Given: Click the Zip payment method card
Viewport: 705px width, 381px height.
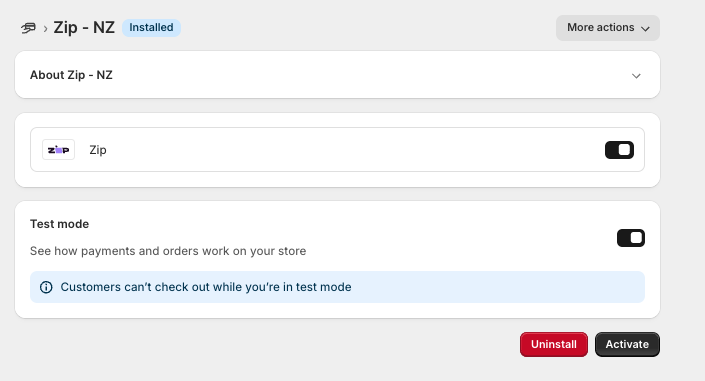Looking at the screenshot, I should coord(337,150).
